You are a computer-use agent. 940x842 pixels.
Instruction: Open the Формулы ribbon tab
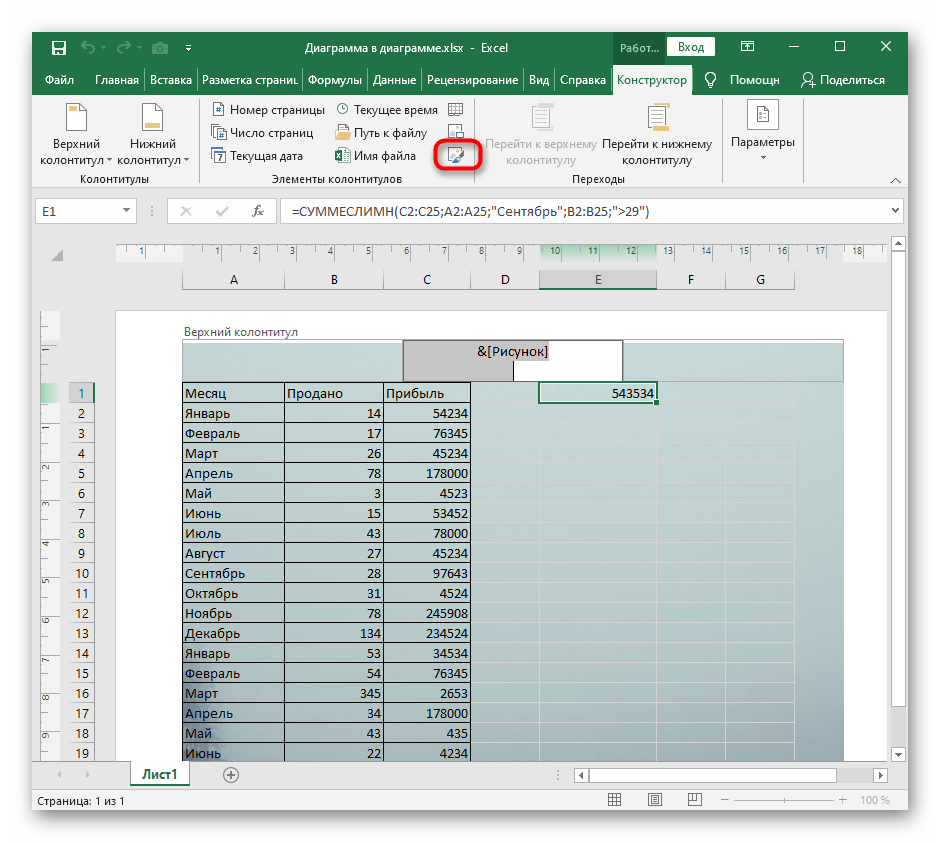[335, 80]
